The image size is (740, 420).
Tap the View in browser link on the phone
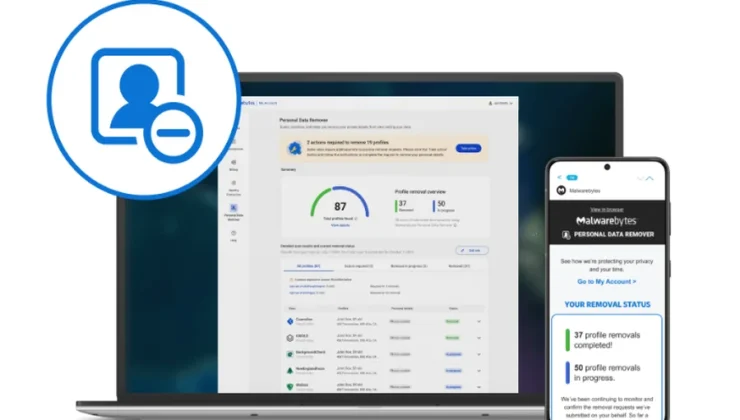click(607, 210)
